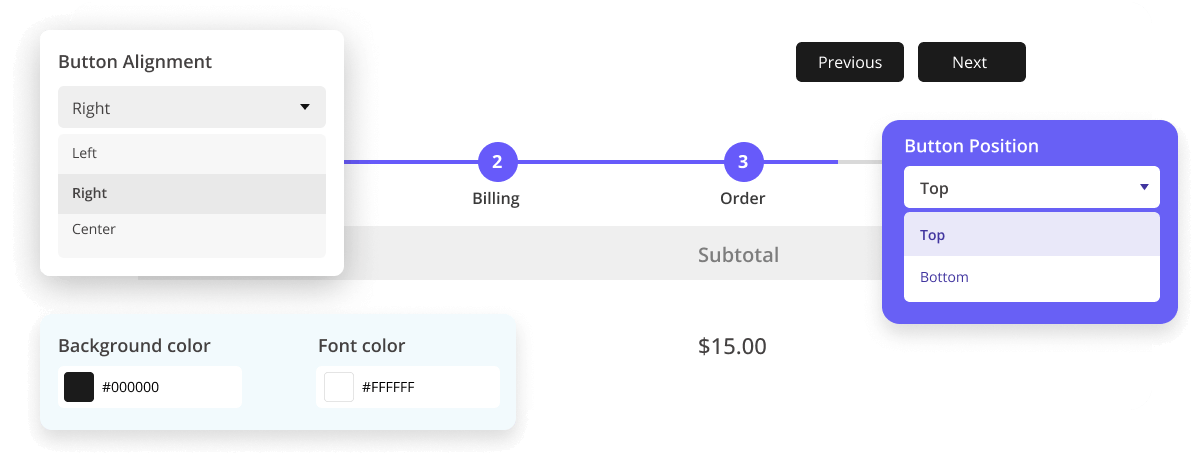This screenshot has height=462, width=1200.
Task: Click the white font color swatch
Action: (339, 387)
